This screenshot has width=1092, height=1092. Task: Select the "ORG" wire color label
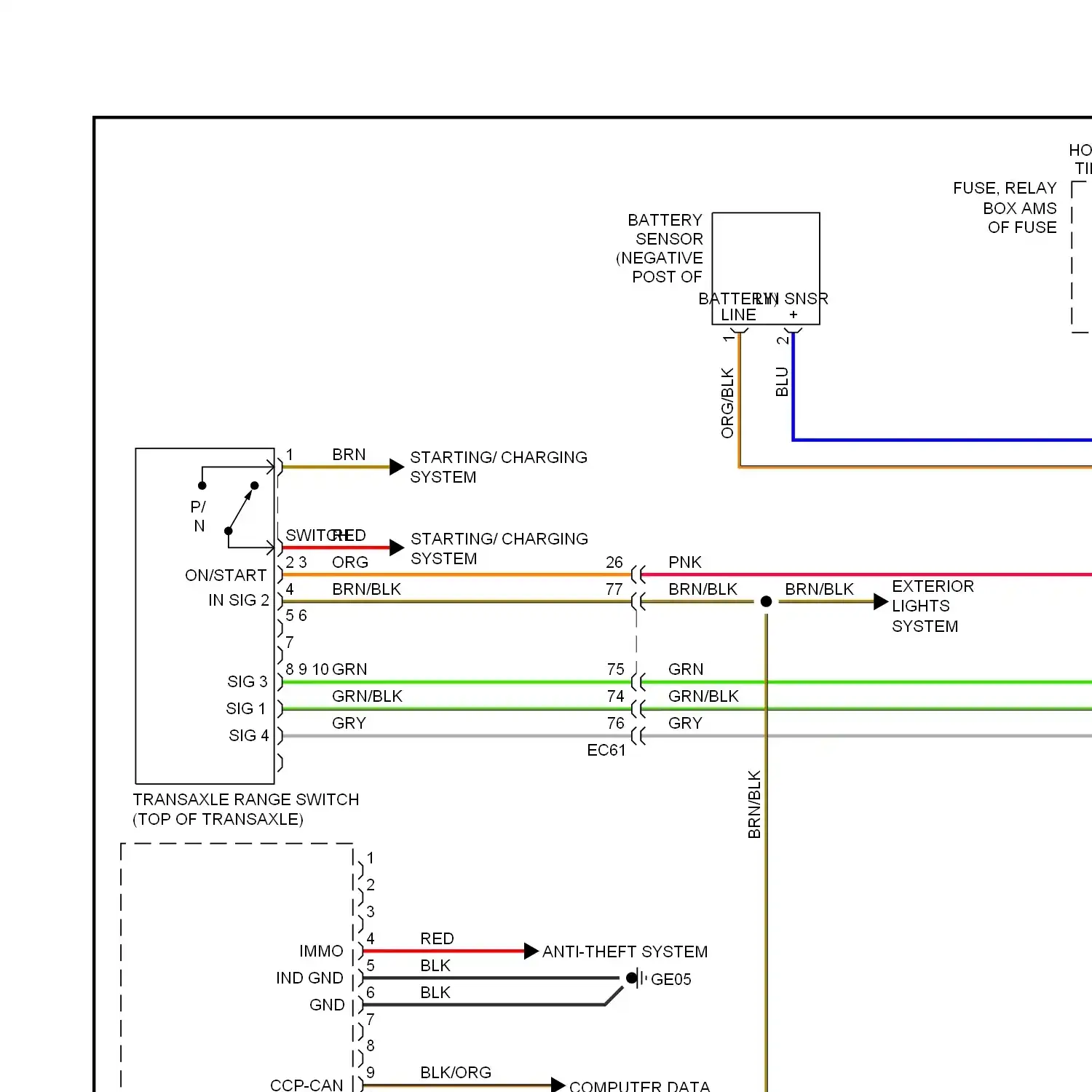click(350, 562)
